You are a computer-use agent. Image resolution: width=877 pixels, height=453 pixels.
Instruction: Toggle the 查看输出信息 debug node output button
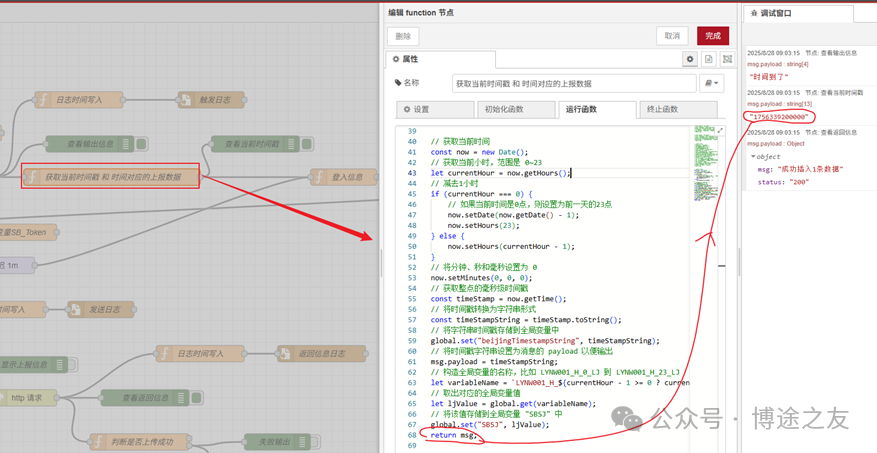pyautogui.click(x=141, y=144)
